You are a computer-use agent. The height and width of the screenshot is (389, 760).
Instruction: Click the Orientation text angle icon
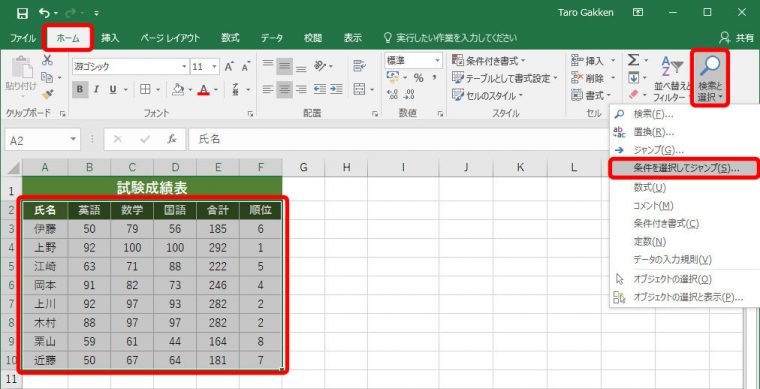tap(320, 65)
